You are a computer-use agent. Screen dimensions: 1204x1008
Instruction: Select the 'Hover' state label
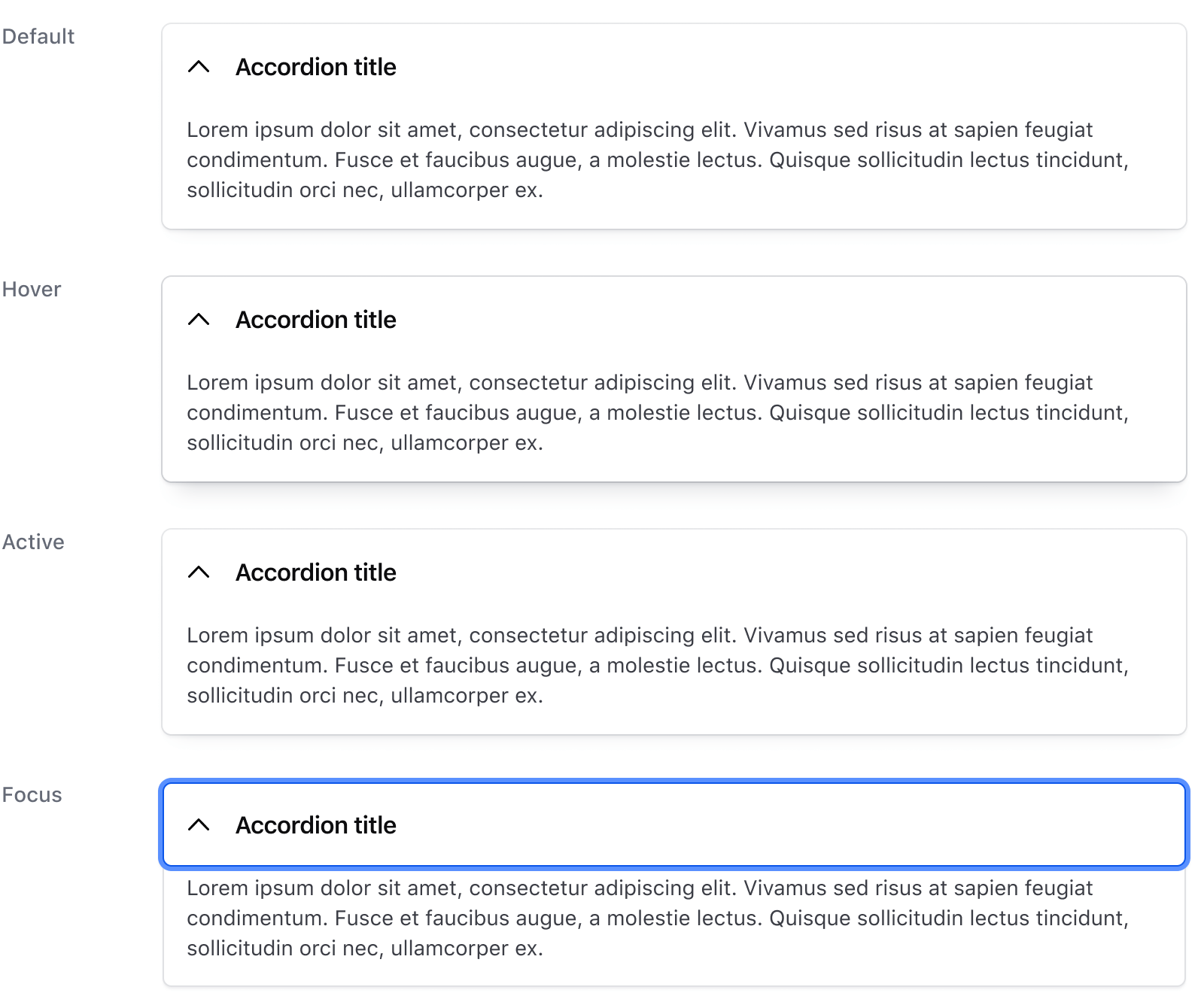point(31,289)
